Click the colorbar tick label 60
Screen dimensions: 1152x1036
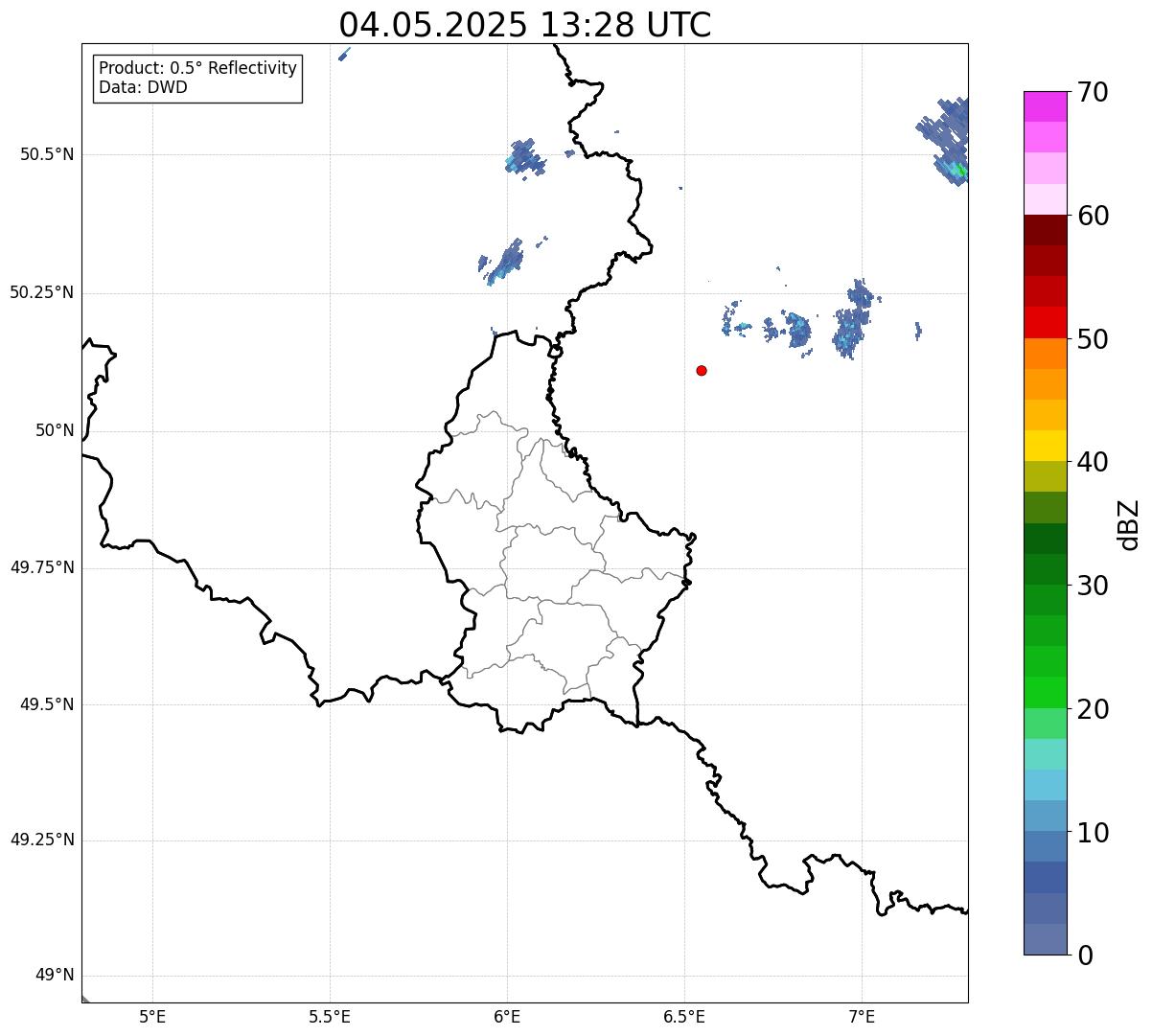click(x=1094, y=216)
